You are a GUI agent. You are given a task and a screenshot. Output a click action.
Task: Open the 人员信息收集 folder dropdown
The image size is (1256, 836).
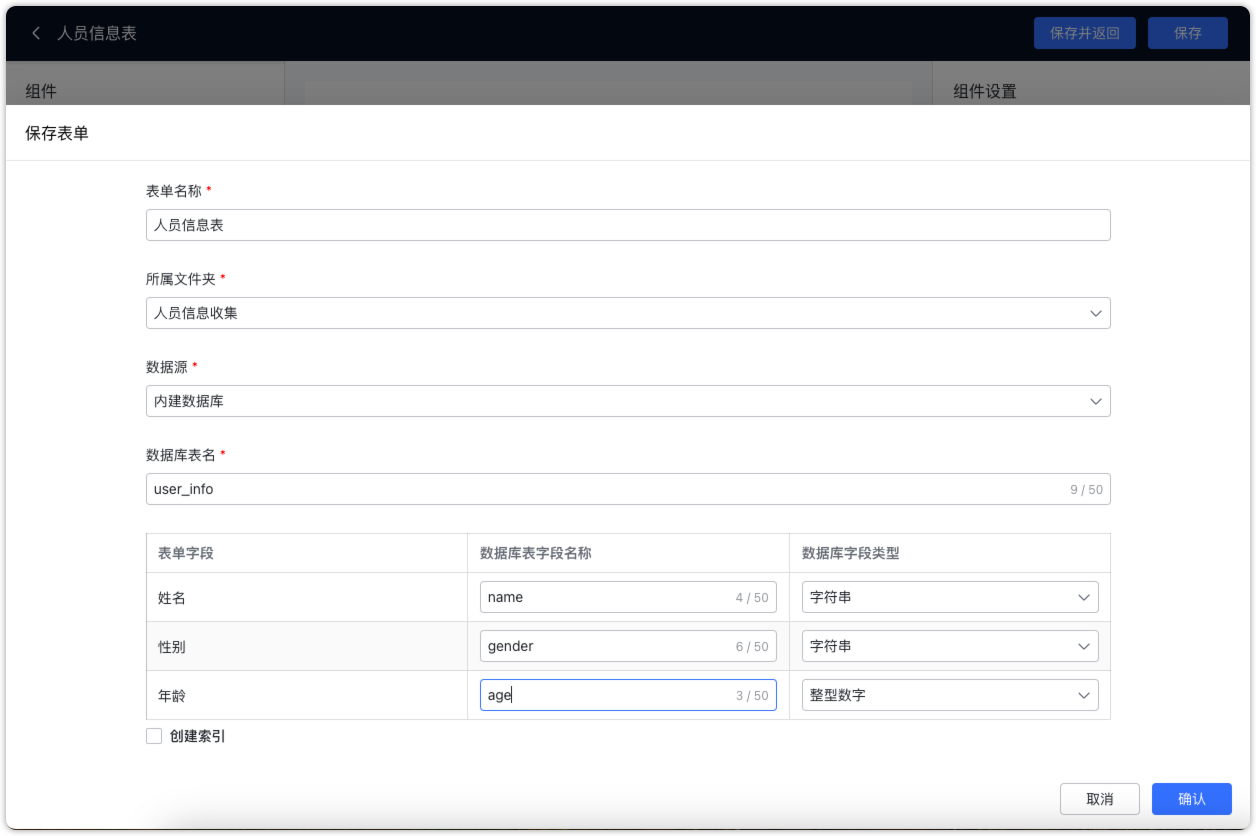tap(628, 313)
